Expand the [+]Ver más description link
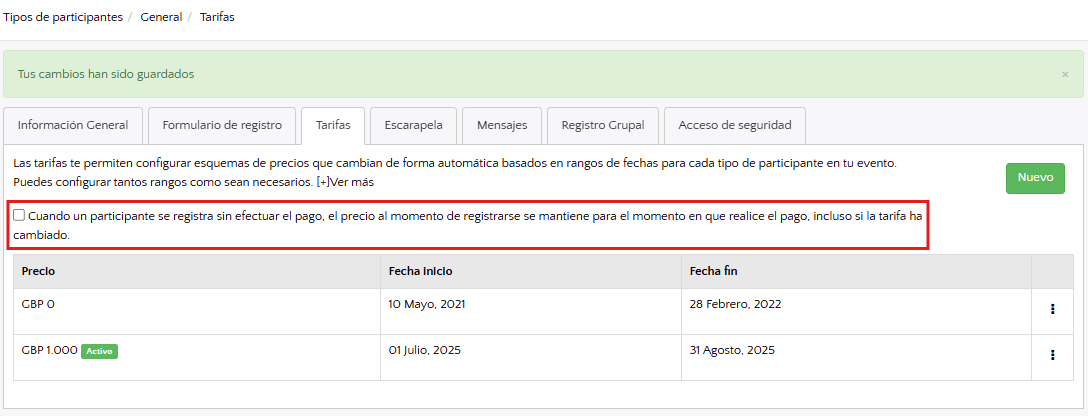 point(345,182)
